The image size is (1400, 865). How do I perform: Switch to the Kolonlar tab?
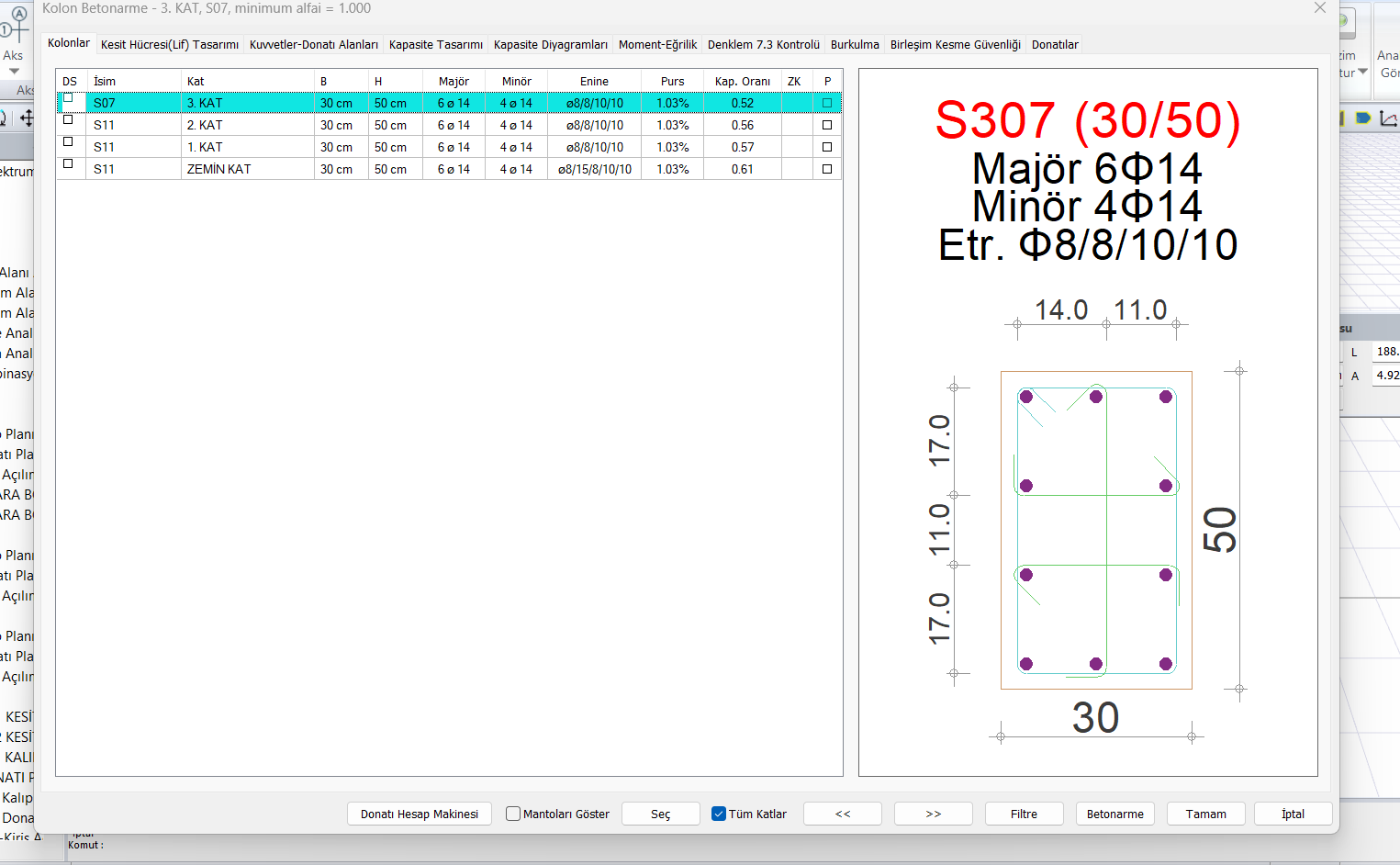(x=69, y=43)
